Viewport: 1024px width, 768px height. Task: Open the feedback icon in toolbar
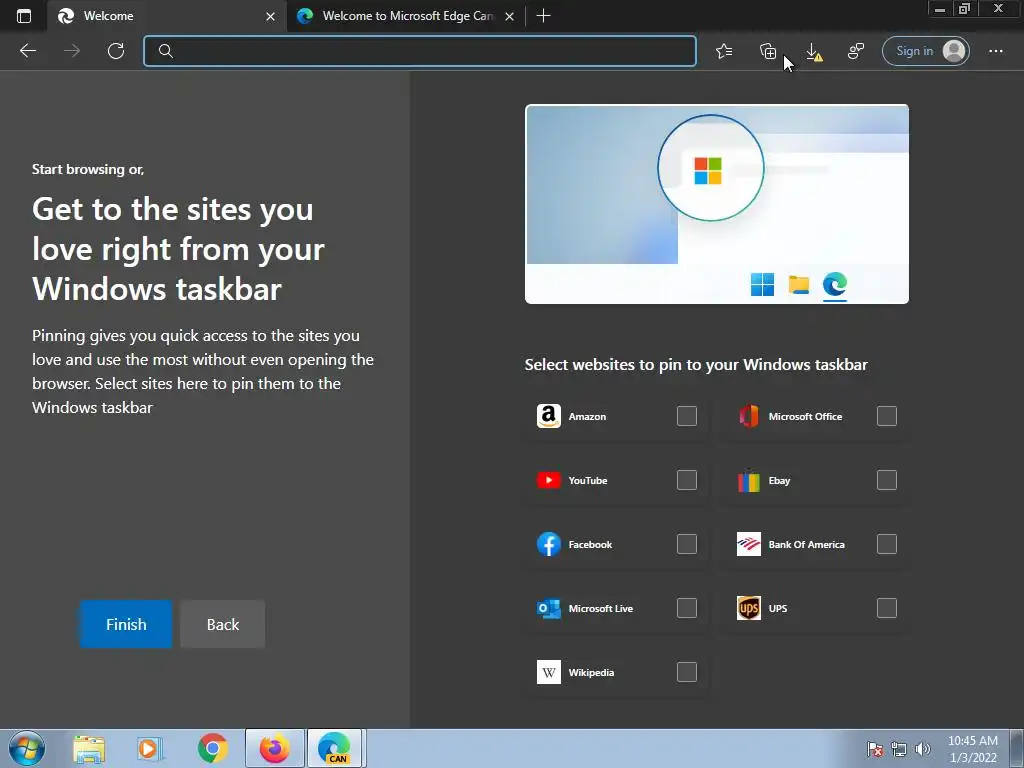click(x=856, y=51)
